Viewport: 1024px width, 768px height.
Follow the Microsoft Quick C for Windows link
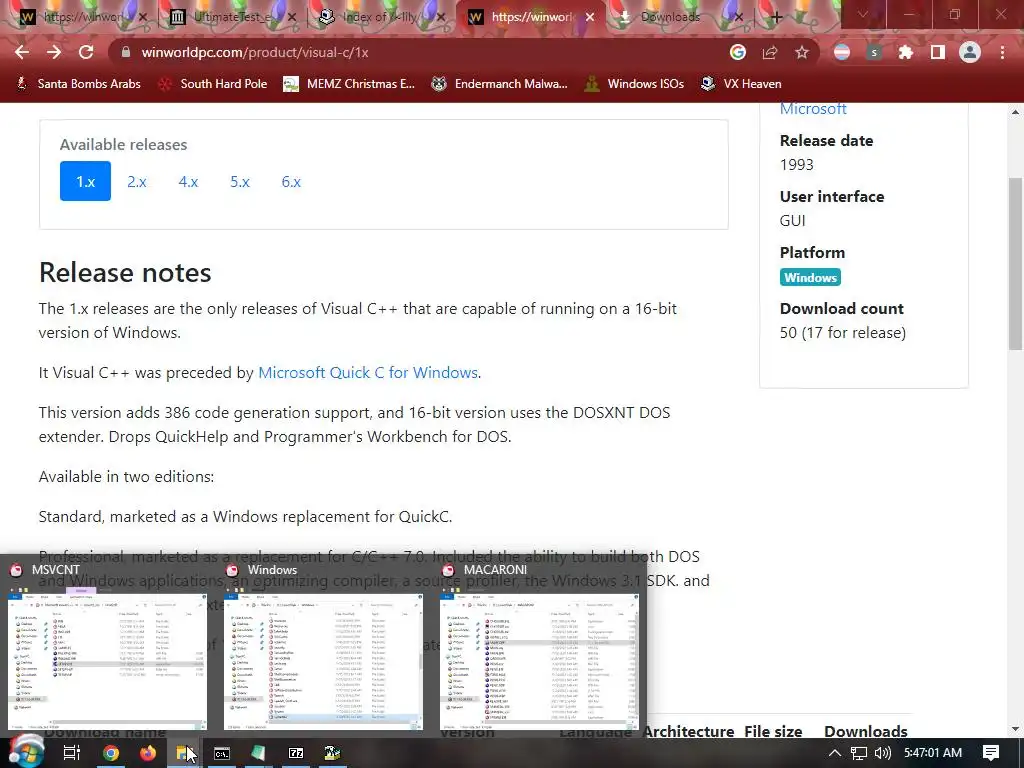[x=368, y=372]
